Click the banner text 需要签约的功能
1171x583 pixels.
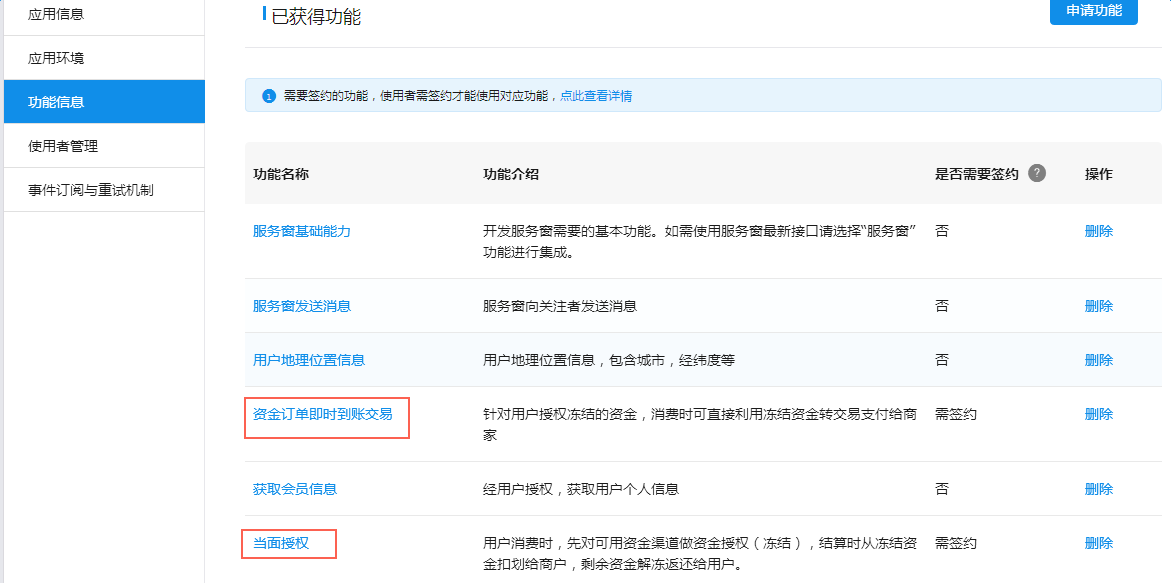tap(326, 96)
